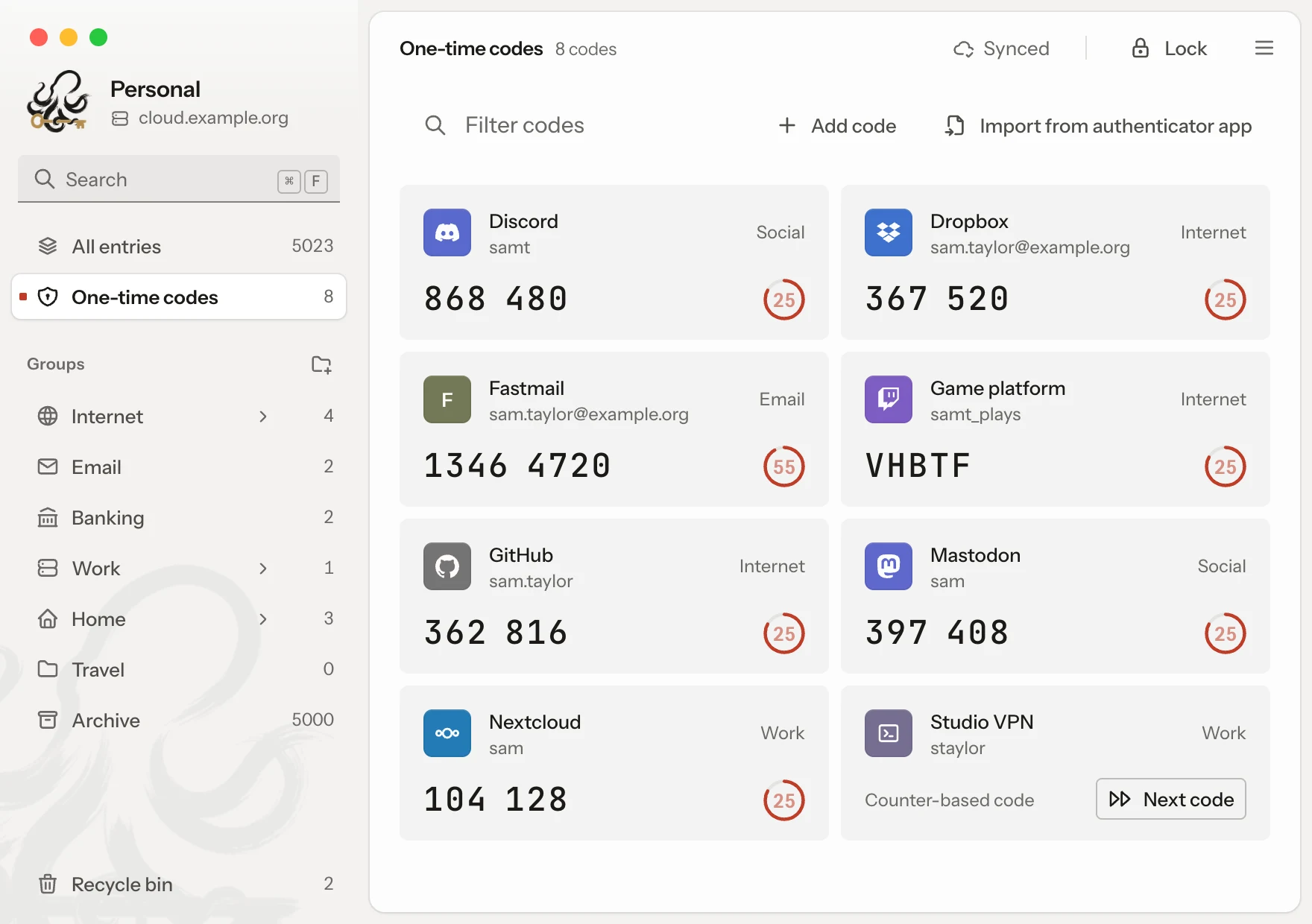Copy the Dropbox code 367 520
The height and width of the screenshot is (924, 1312).
pyautogui.click(x=937, y=300)
